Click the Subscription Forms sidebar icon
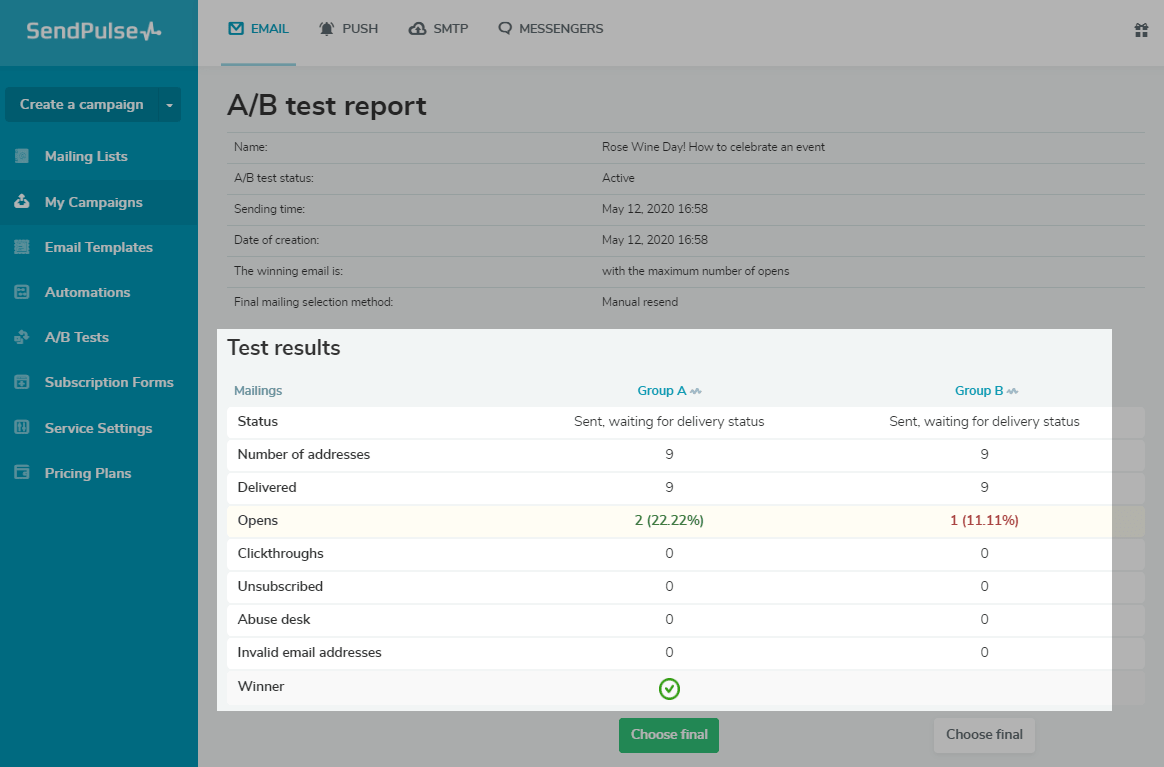The image size is (1164, 767). tap(22, 382)
